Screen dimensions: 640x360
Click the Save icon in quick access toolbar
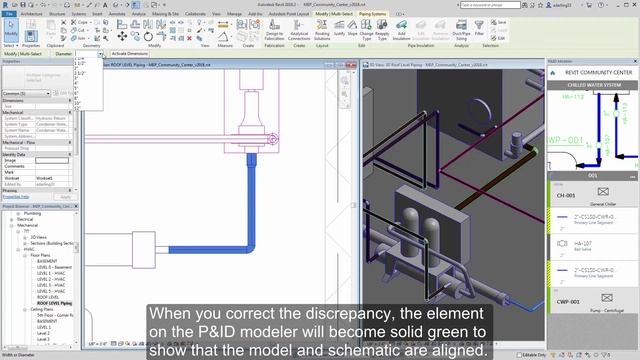[x=23, y=5]
